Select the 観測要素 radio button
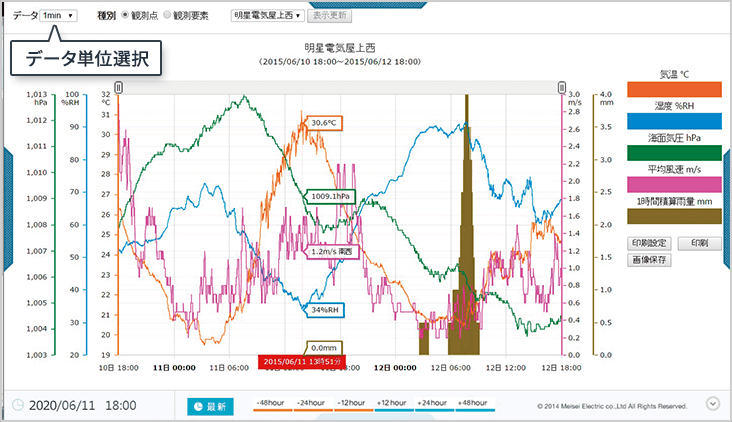 167,16
